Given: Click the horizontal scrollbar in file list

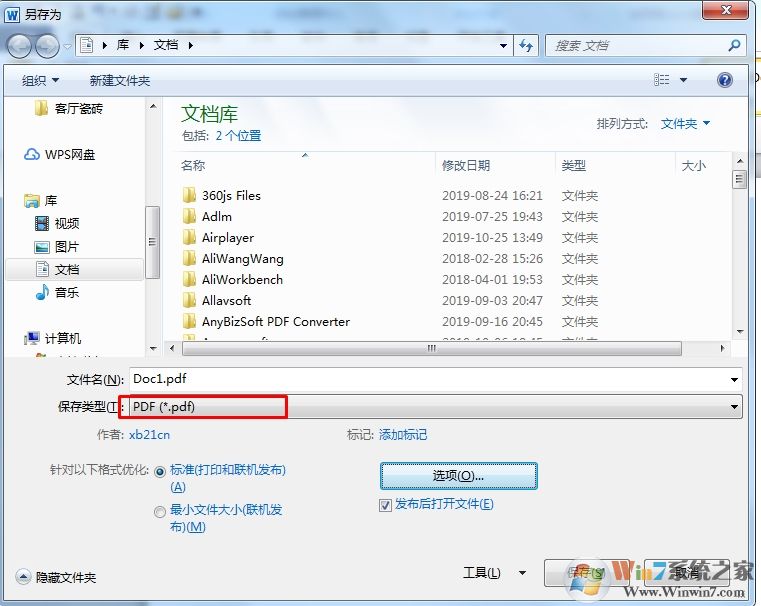Looking at the screenshot, I should point(431,348).
